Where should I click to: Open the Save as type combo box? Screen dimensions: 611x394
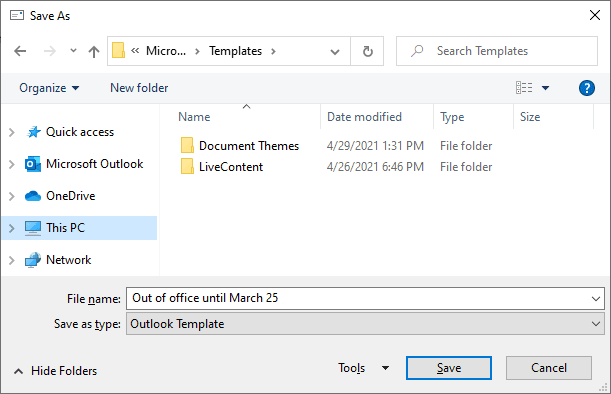(365, 324)
